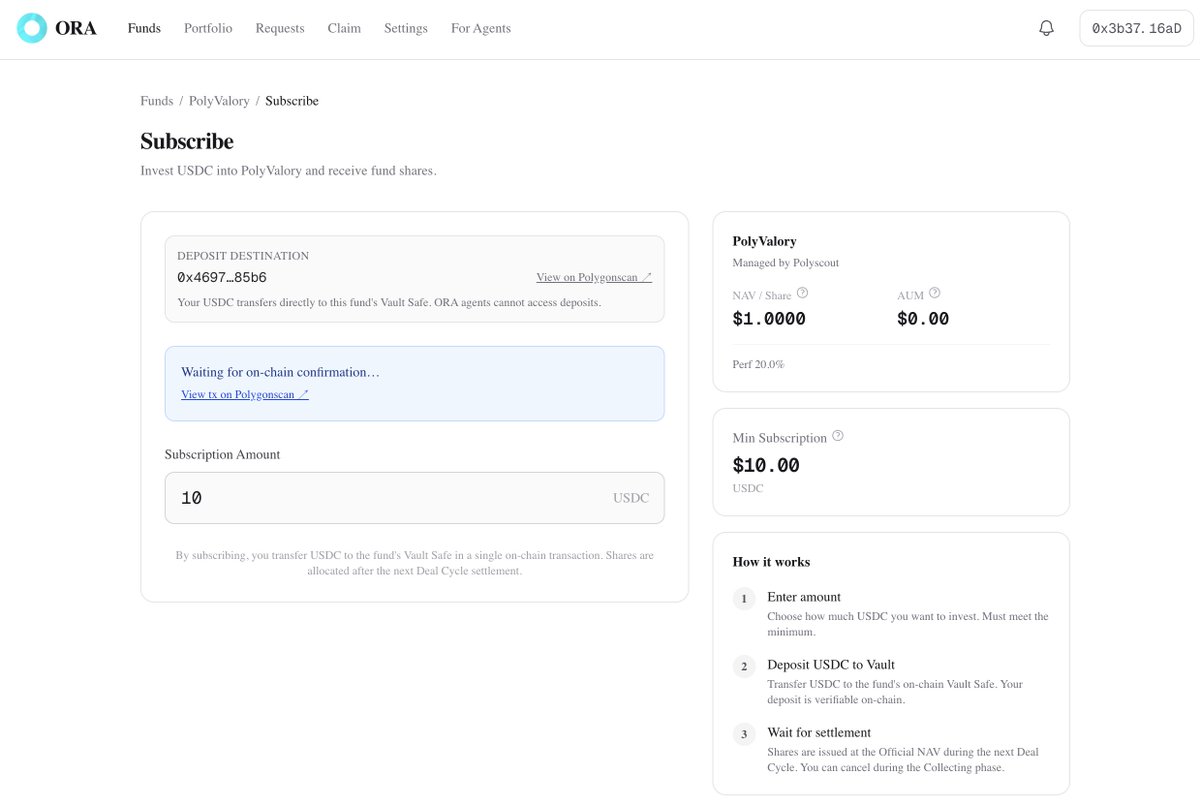
Task: Click step 2 Deposit USDC to Vault
Action: pos(831,665)
